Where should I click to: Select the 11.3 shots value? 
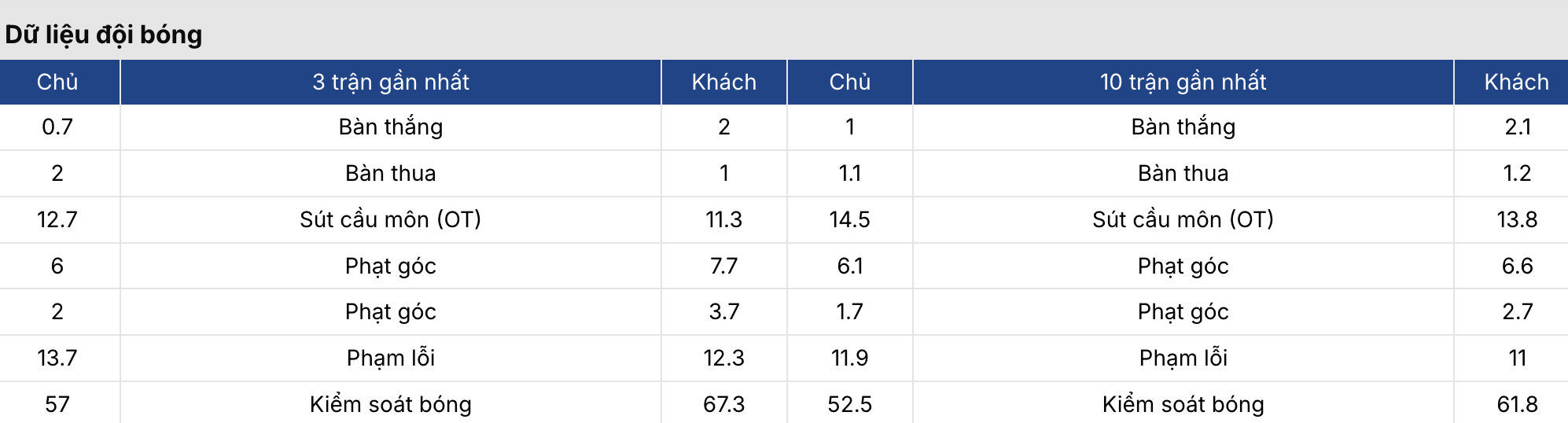point(723,219)
